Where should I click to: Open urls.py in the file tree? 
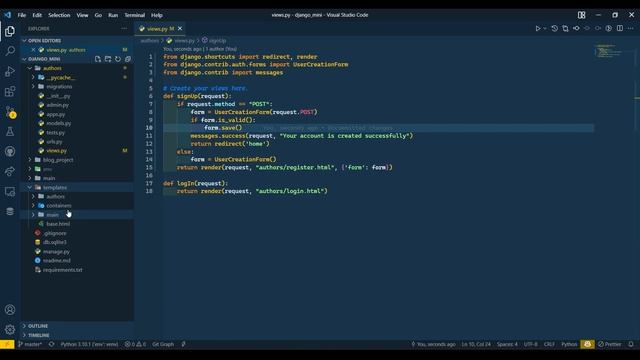[x=77, y=142]
